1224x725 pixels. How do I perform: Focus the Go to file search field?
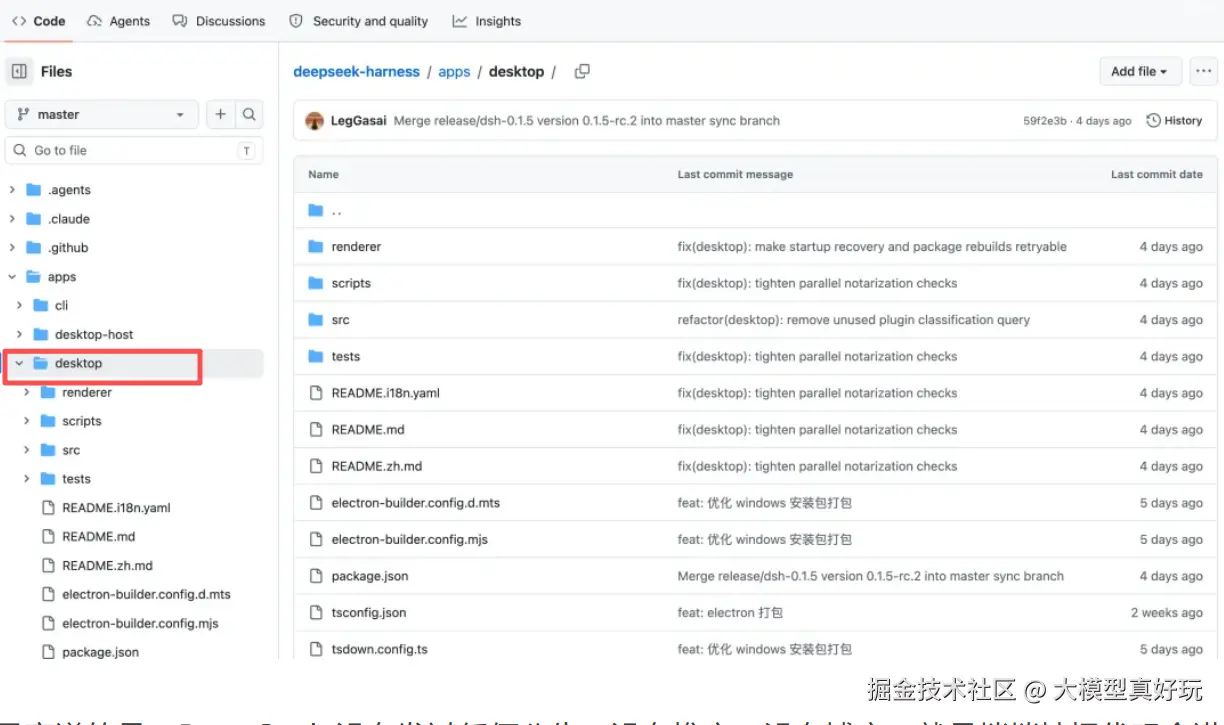[134, 151]
